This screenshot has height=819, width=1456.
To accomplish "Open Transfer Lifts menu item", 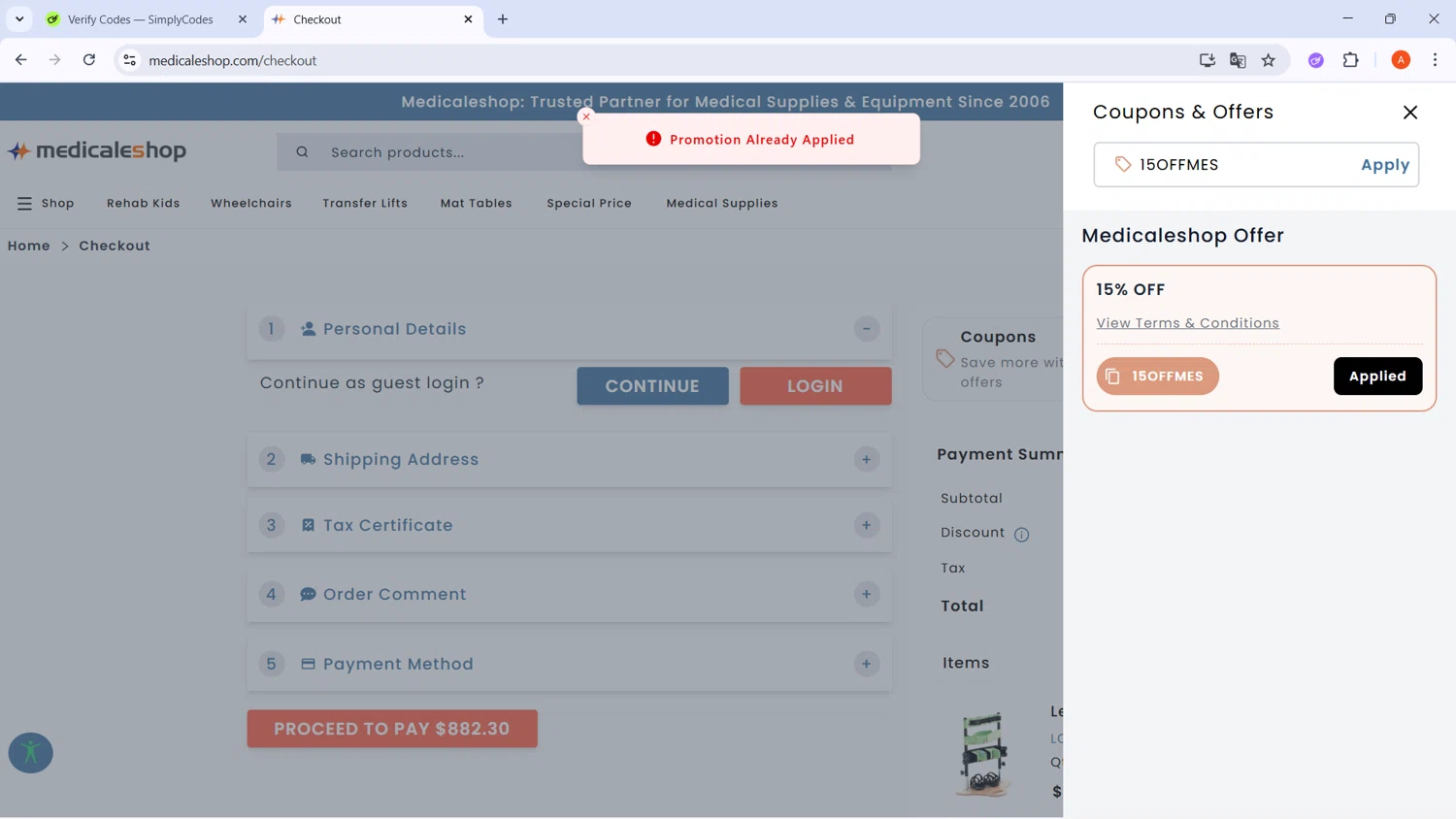I will [365, 204].
